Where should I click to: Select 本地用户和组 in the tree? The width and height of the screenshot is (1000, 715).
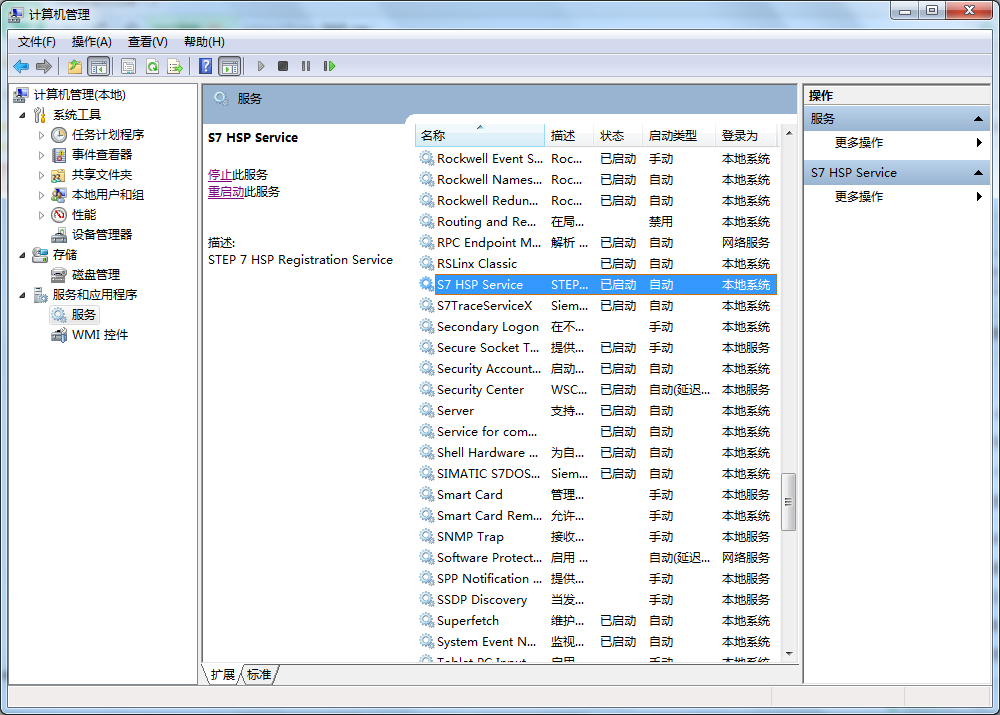[108, 195]
